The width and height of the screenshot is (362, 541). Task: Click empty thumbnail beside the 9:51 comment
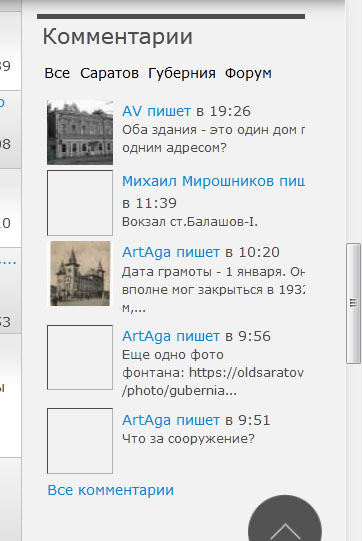pyautogui.click(x=80, y=441)
